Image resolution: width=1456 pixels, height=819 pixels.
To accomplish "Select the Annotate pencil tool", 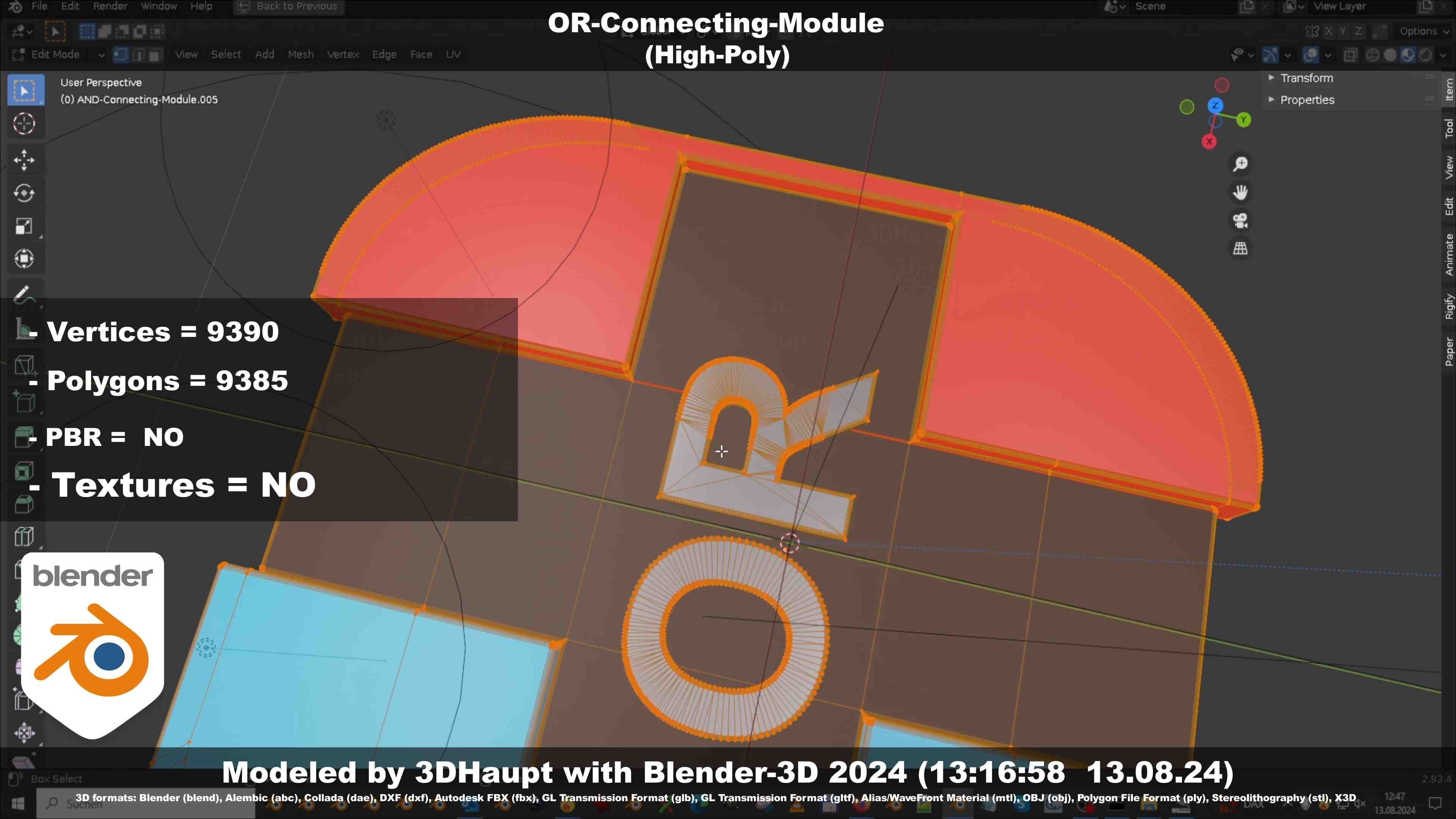I will pos(24,295).
